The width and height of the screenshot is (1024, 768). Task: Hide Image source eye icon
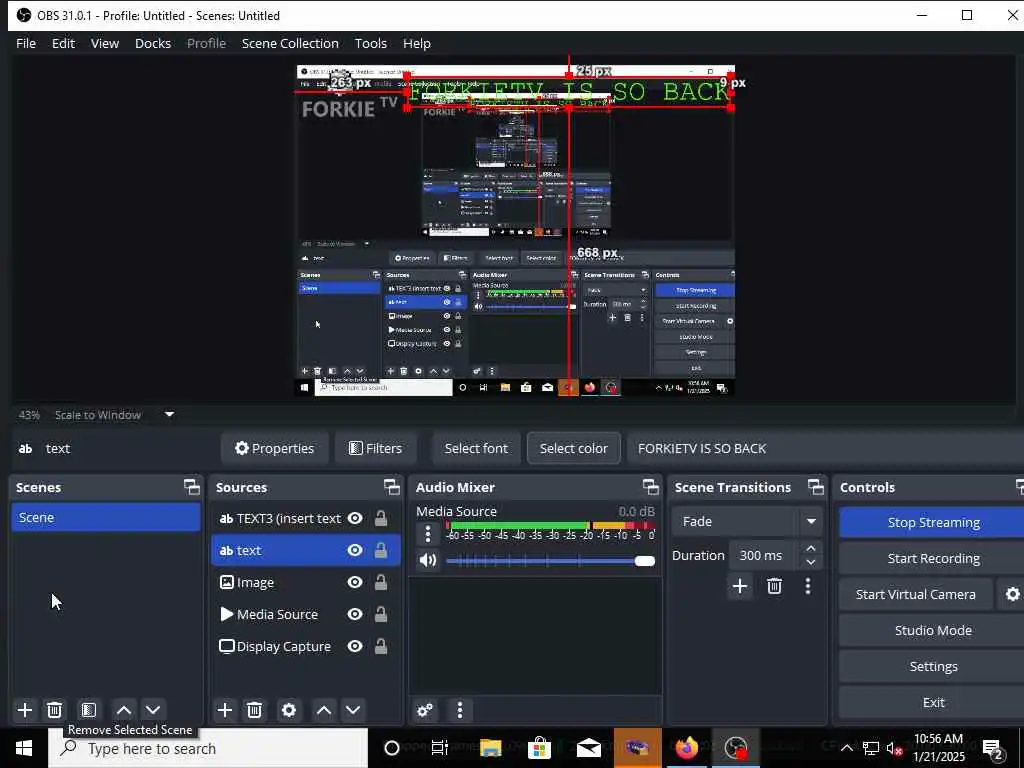click(355, 582)
